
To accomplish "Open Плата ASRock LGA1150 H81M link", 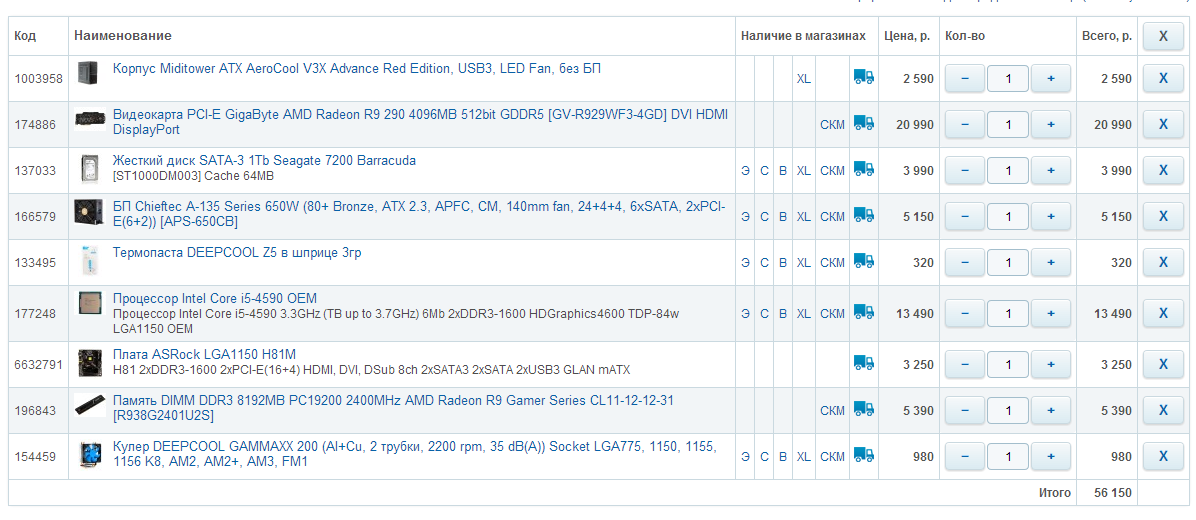I will click(x=204, y=355).
